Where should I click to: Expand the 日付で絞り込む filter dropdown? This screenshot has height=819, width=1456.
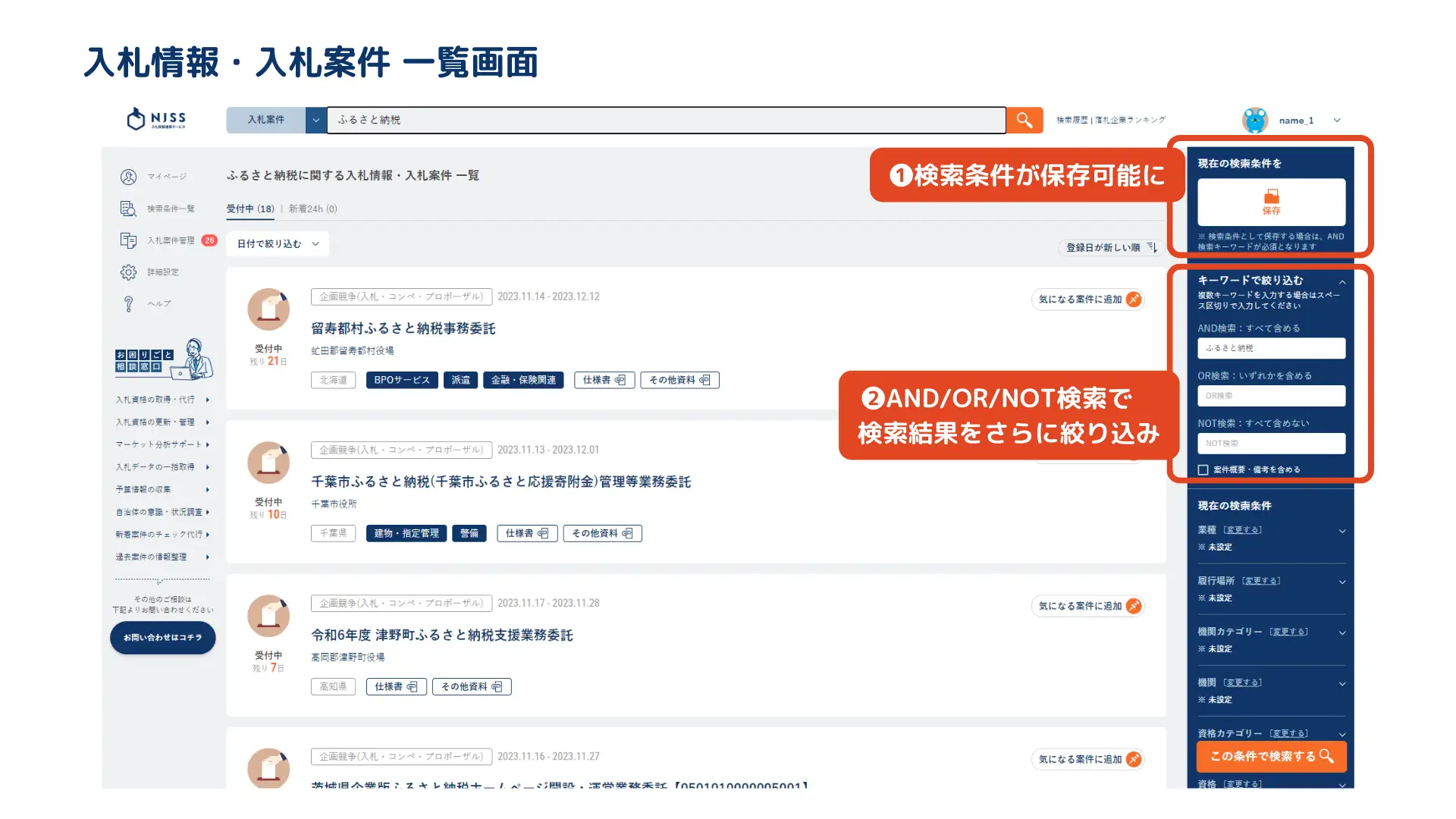tap(276, 244)
